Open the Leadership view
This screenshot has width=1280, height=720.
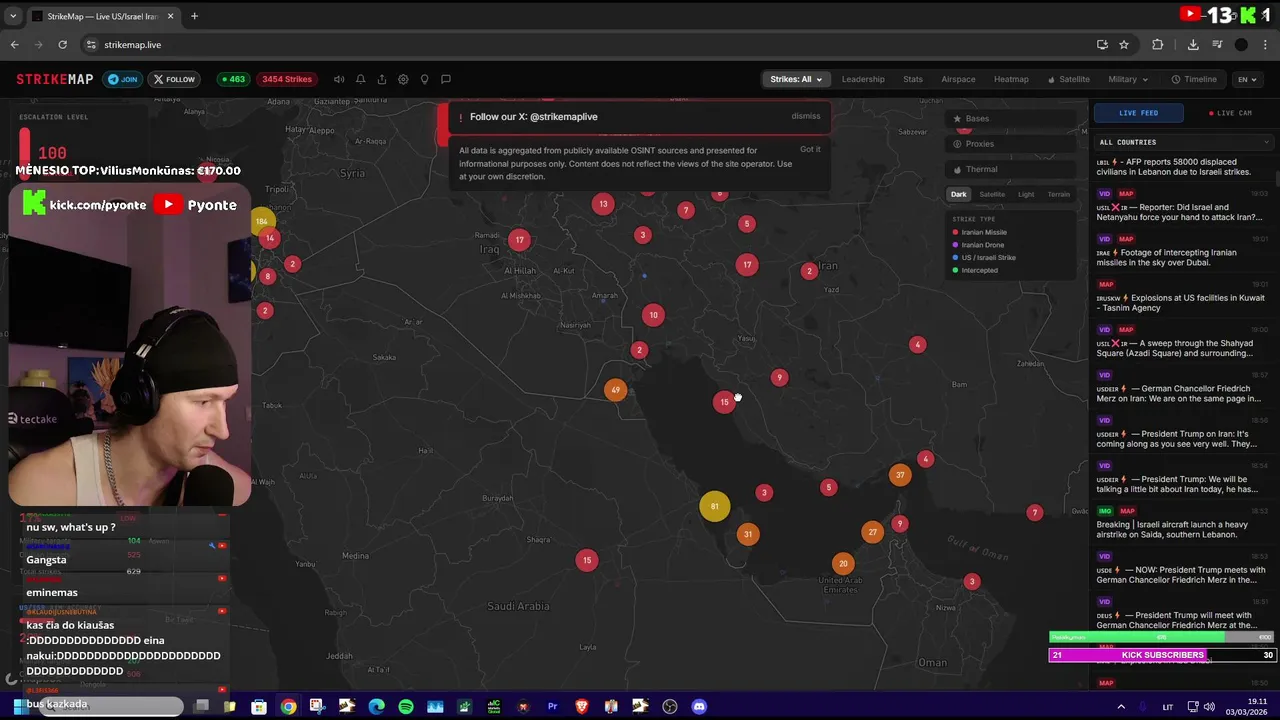point(863,79)
